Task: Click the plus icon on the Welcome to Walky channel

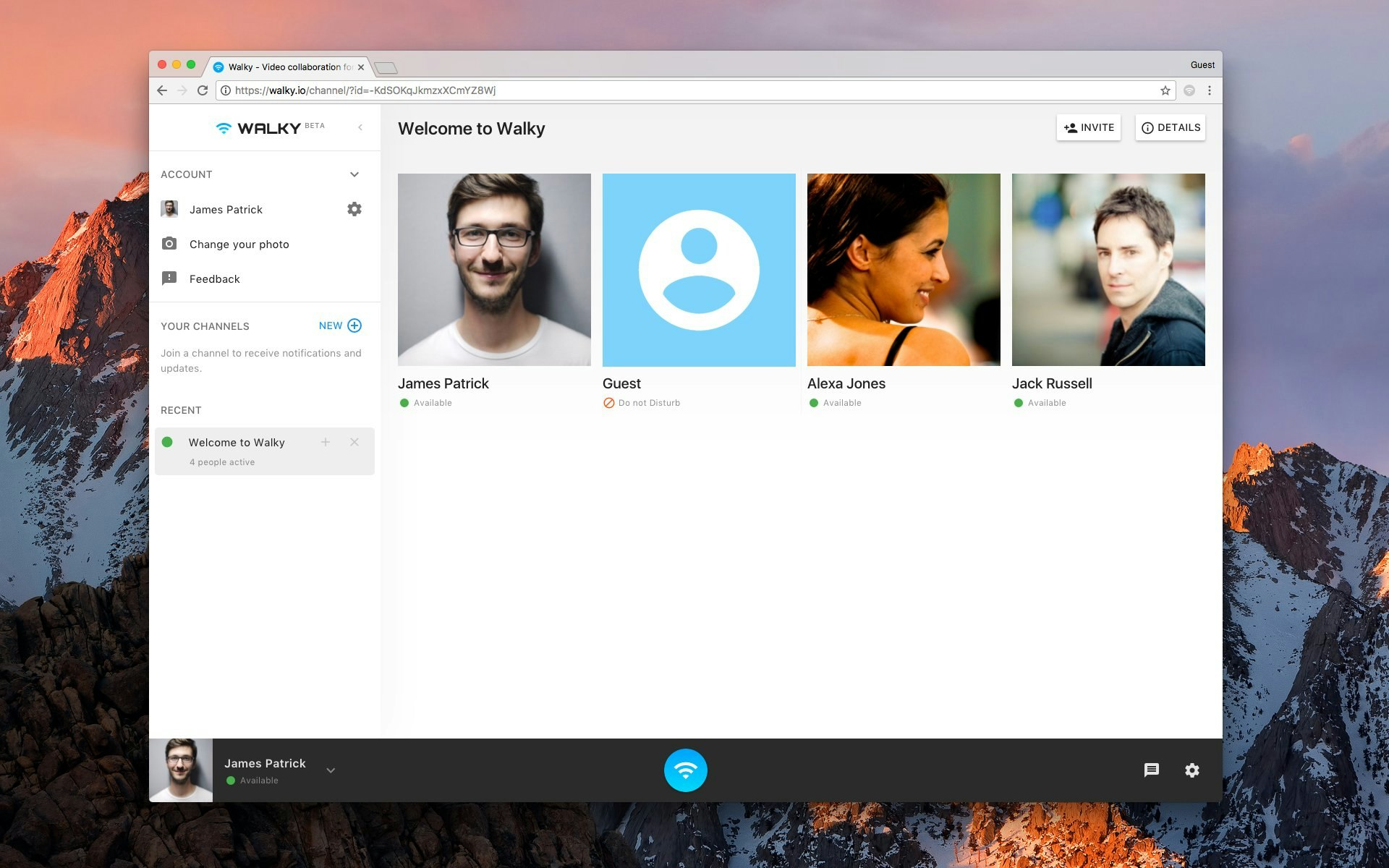Action: click(x=326, y=442)
